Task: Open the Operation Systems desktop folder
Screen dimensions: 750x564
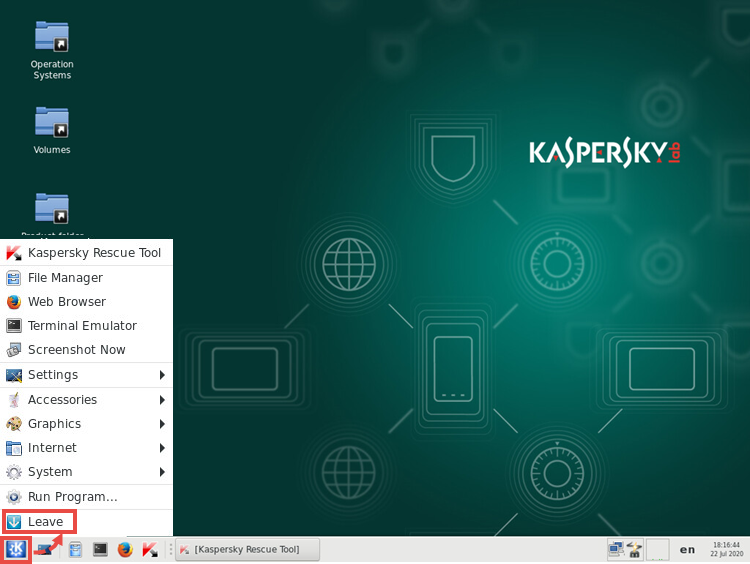Action: pyautogui.click(x=52, y=50)
